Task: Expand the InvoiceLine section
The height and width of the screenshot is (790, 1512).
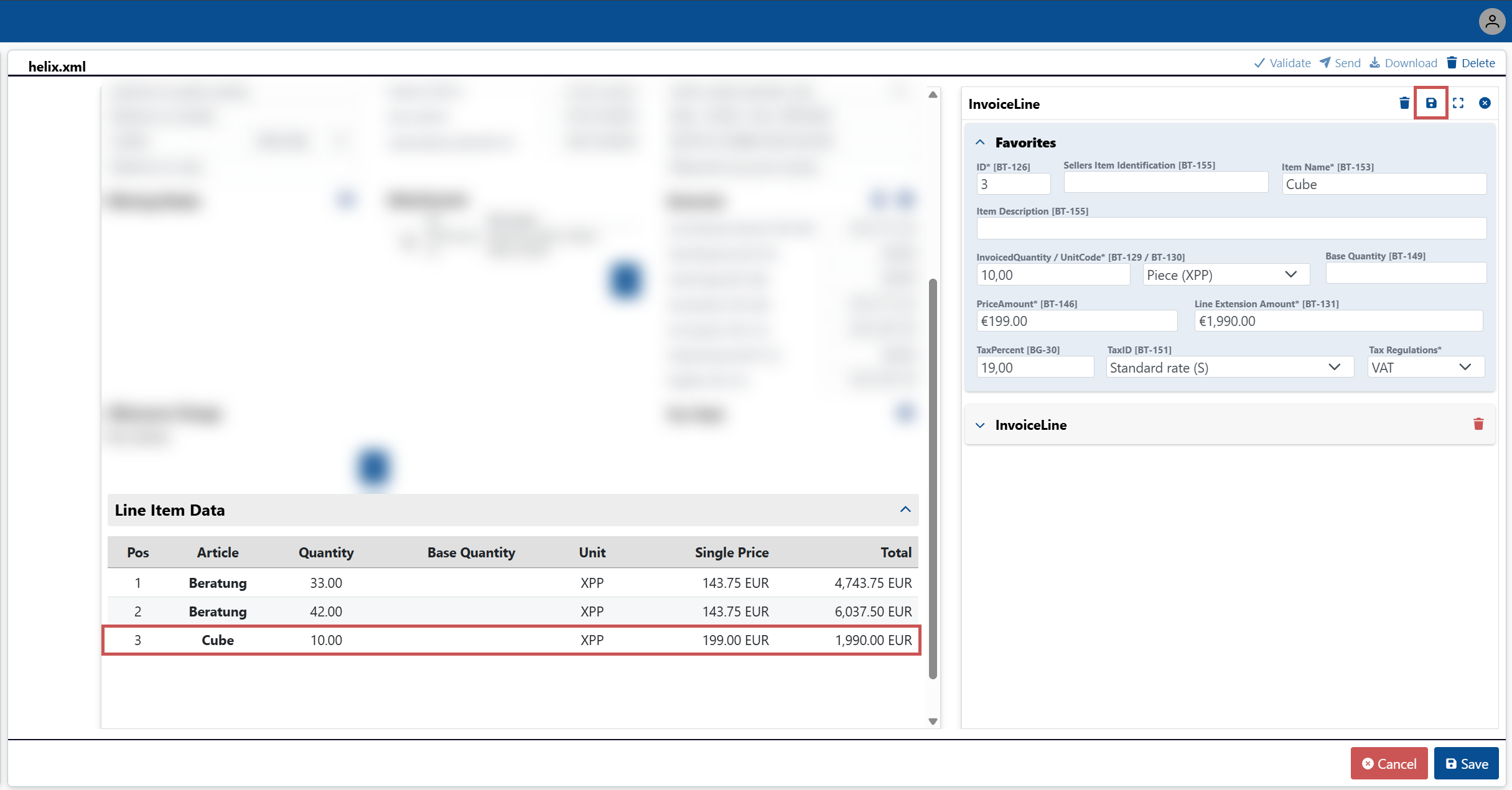Action: click(980, 425)
